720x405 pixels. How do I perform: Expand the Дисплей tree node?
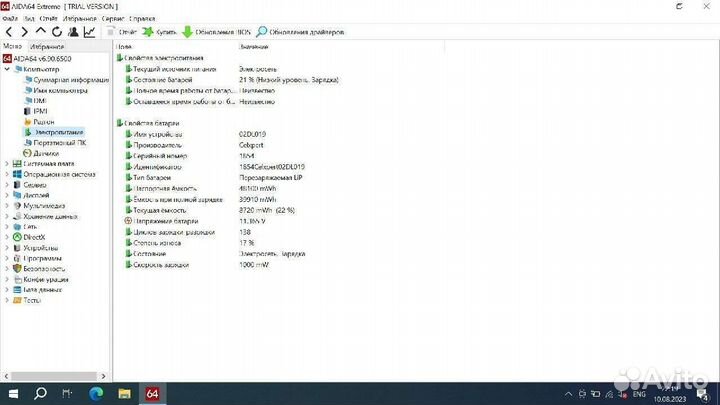pos(7,195)
